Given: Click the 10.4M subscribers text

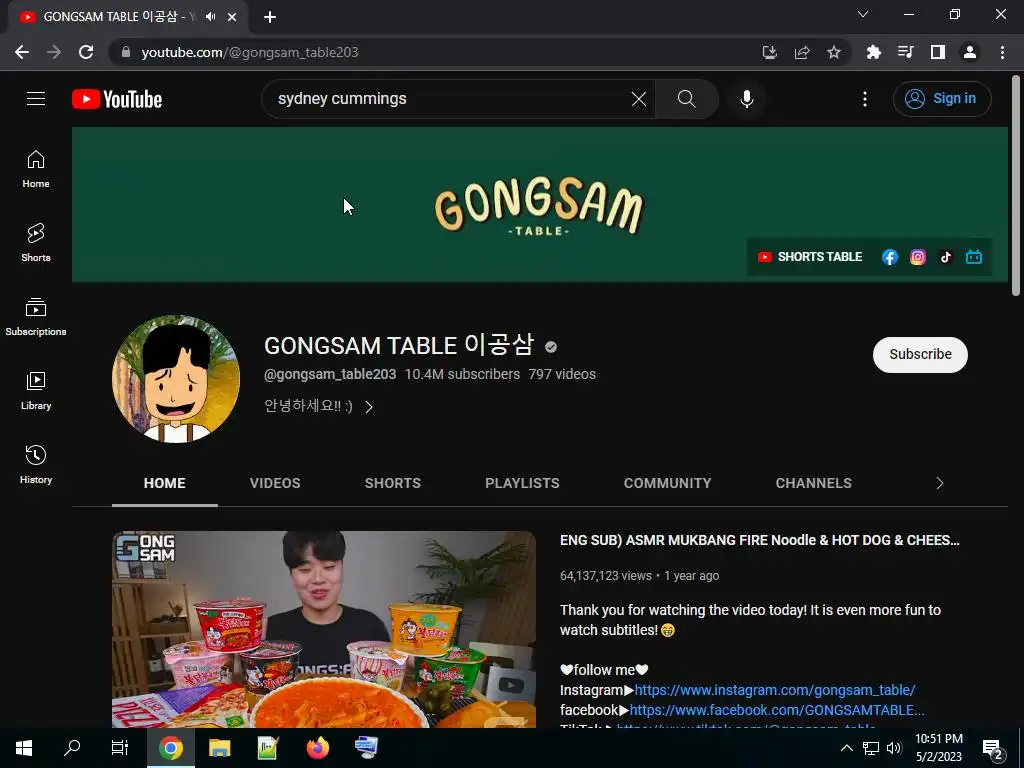Looking at the screenshot, I should click(462, 374).
